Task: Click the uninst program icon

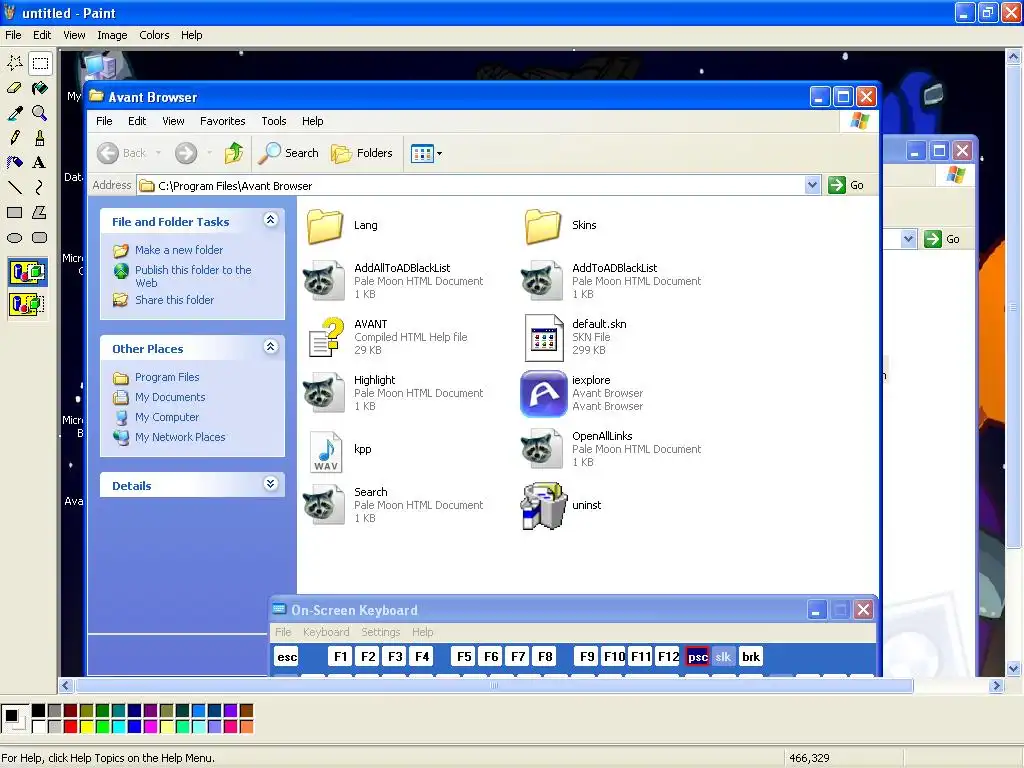Action: pos(543,505)
